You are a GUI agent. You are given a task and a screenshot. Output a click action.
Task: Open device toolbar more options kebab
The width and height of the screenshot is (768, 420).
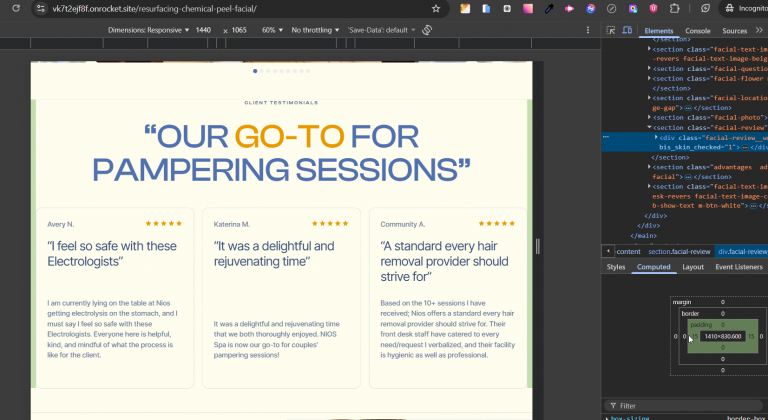pyautogui.click(x=588, y=30)
